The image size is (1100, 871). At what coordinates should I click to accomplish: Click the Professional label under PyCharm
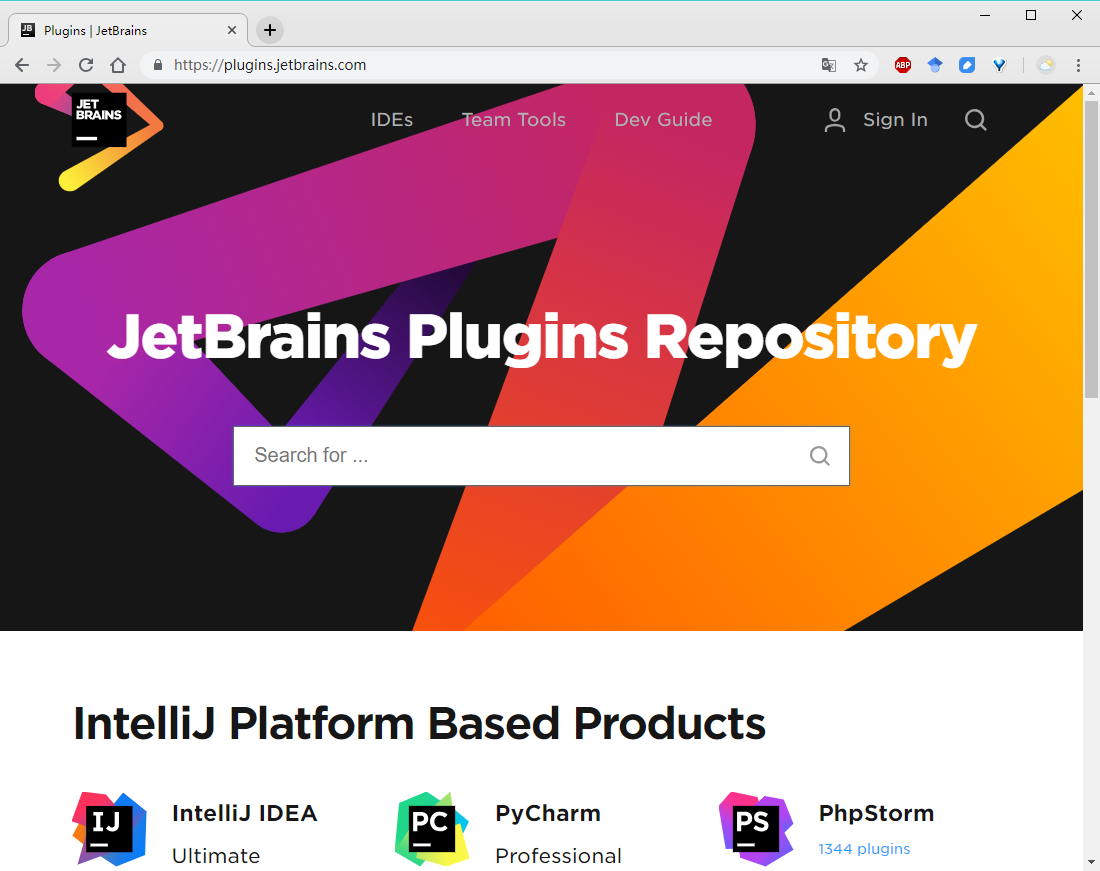click(x=558, y=856)
